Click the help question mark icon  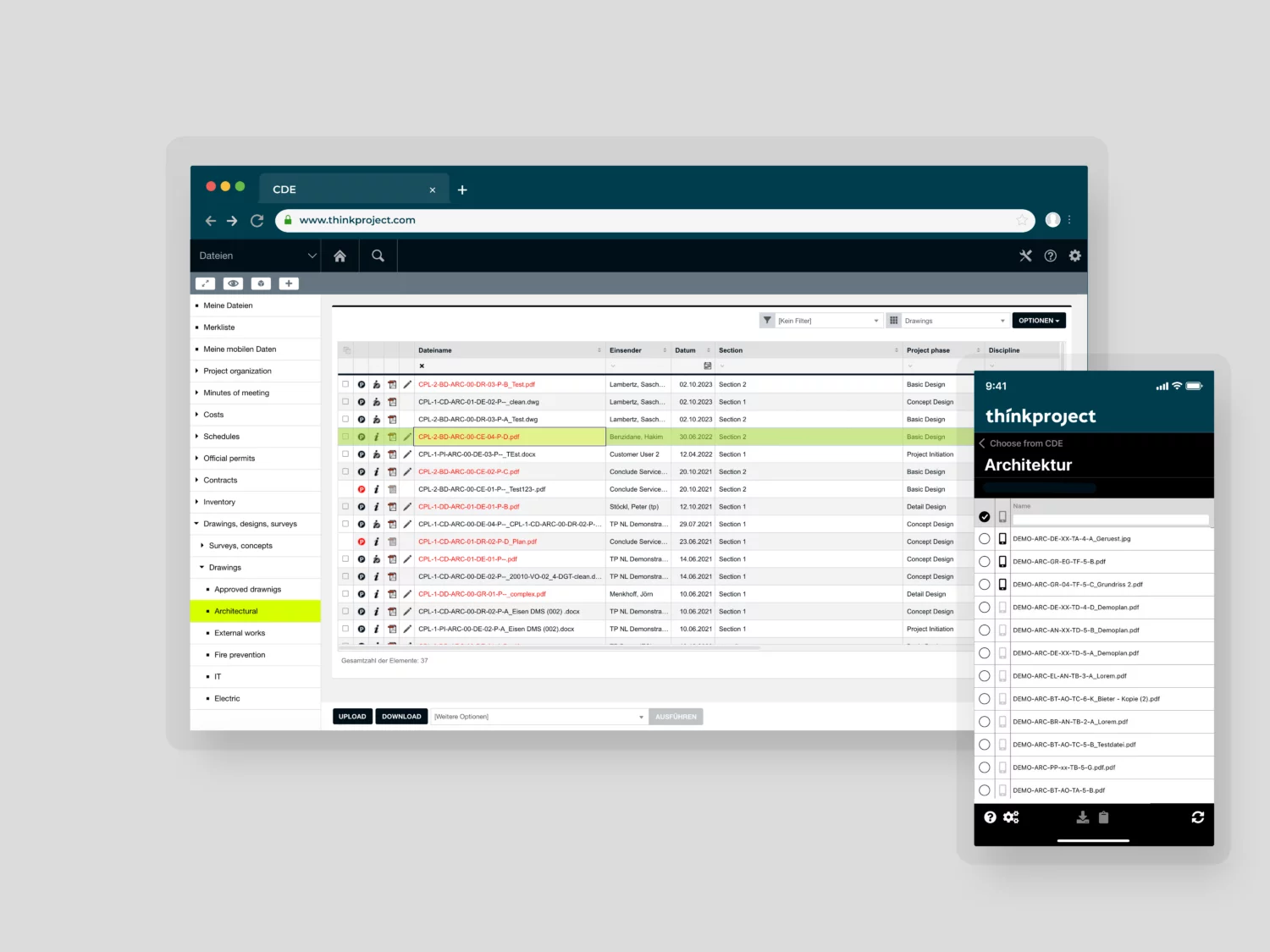(x=1050, y=256)
